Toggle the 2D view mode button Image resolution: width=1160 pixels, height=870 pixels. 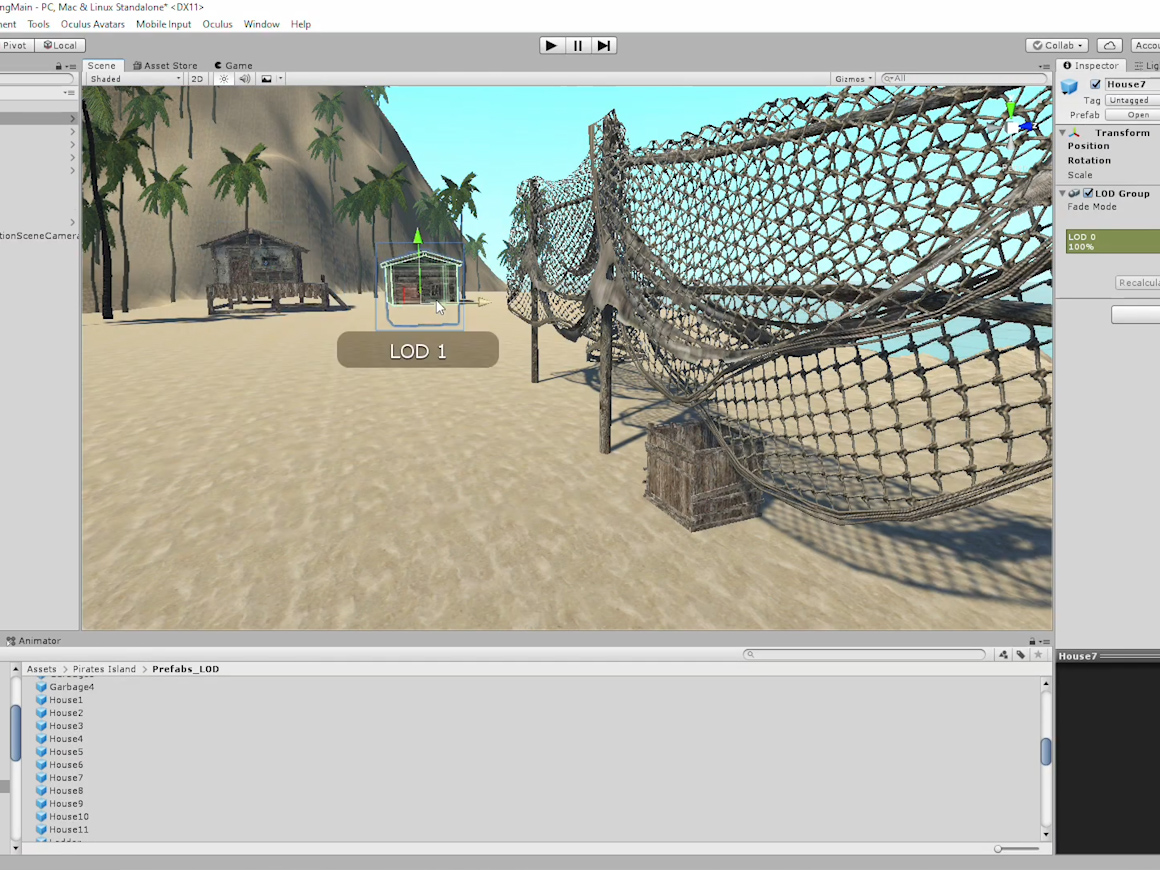(197, 79)
